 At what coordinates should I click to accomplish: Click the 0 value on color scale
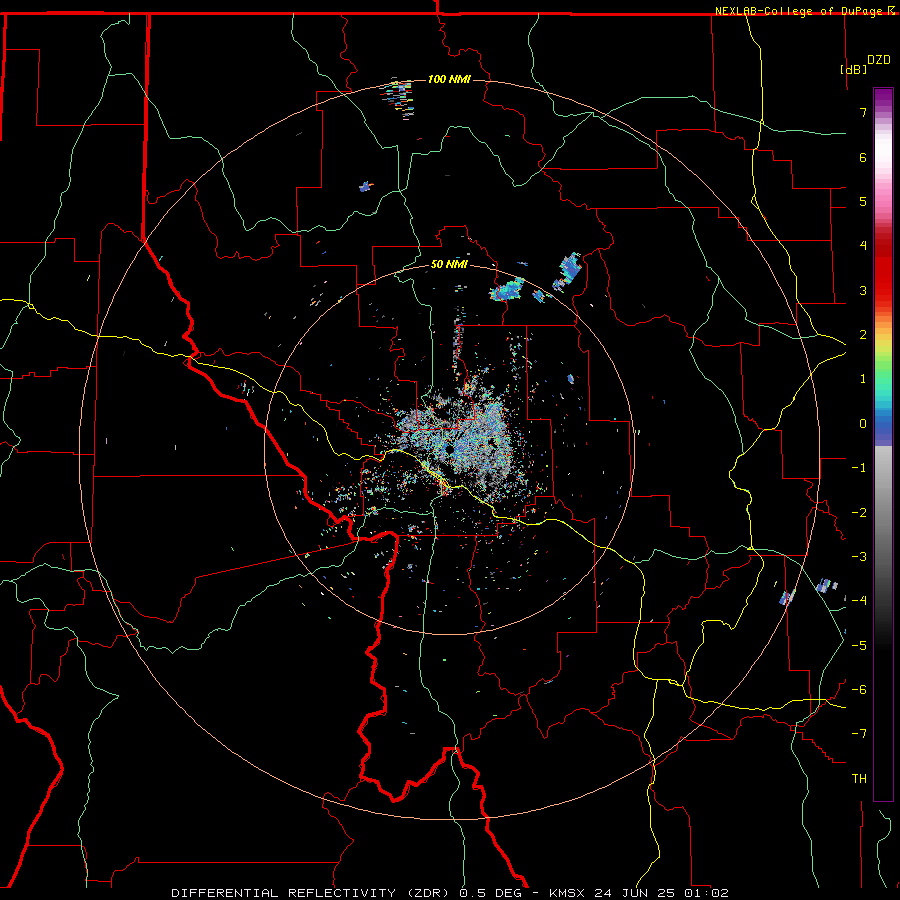pos(863,423)
